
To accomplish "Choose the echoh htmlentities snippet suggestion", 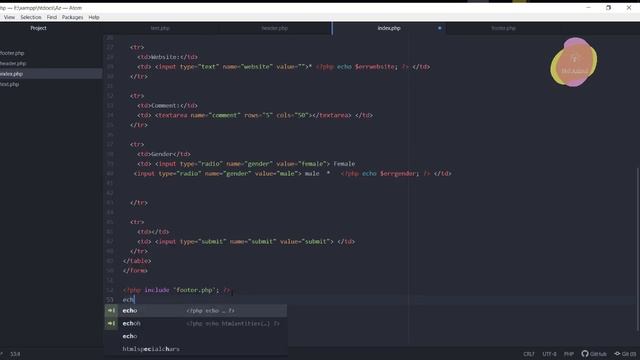I will point(196,323).
